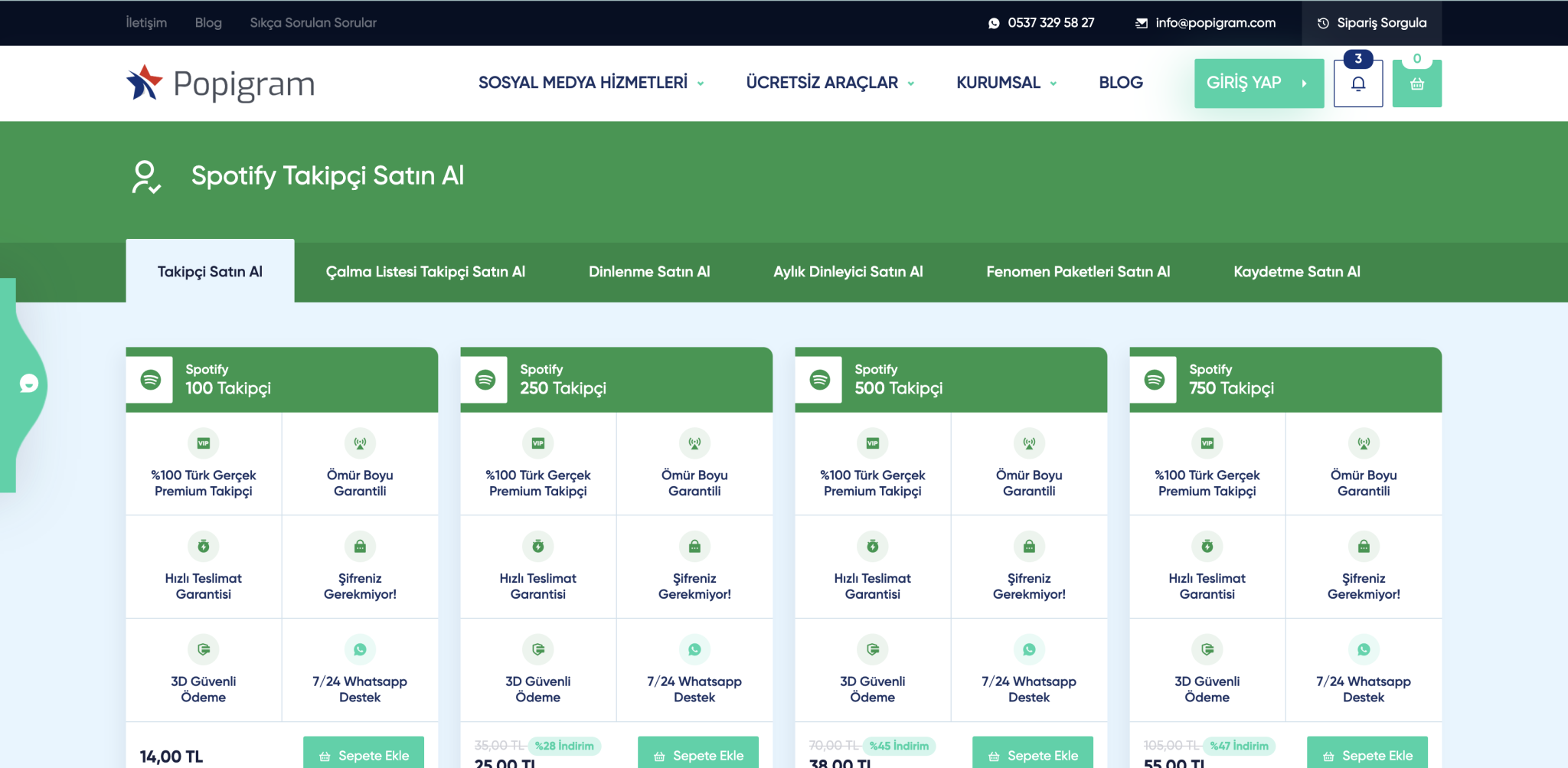Switch to Aylık Dinleyici Satın Al tab
This screenshot has height=768, width=1568.
point(848,272)
